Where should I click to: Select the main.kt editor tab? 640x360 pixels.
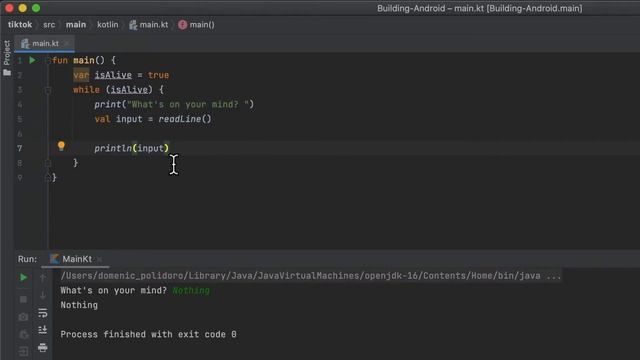(45, 43)
